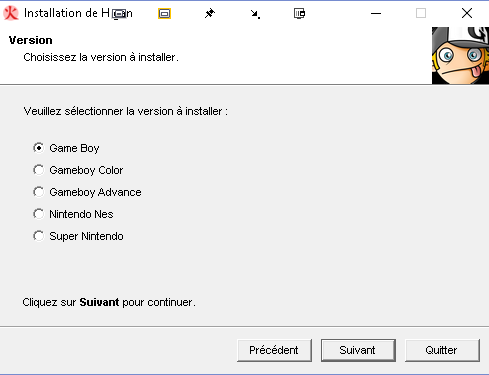Click the monitor display icon in title bar

(299, 14)
